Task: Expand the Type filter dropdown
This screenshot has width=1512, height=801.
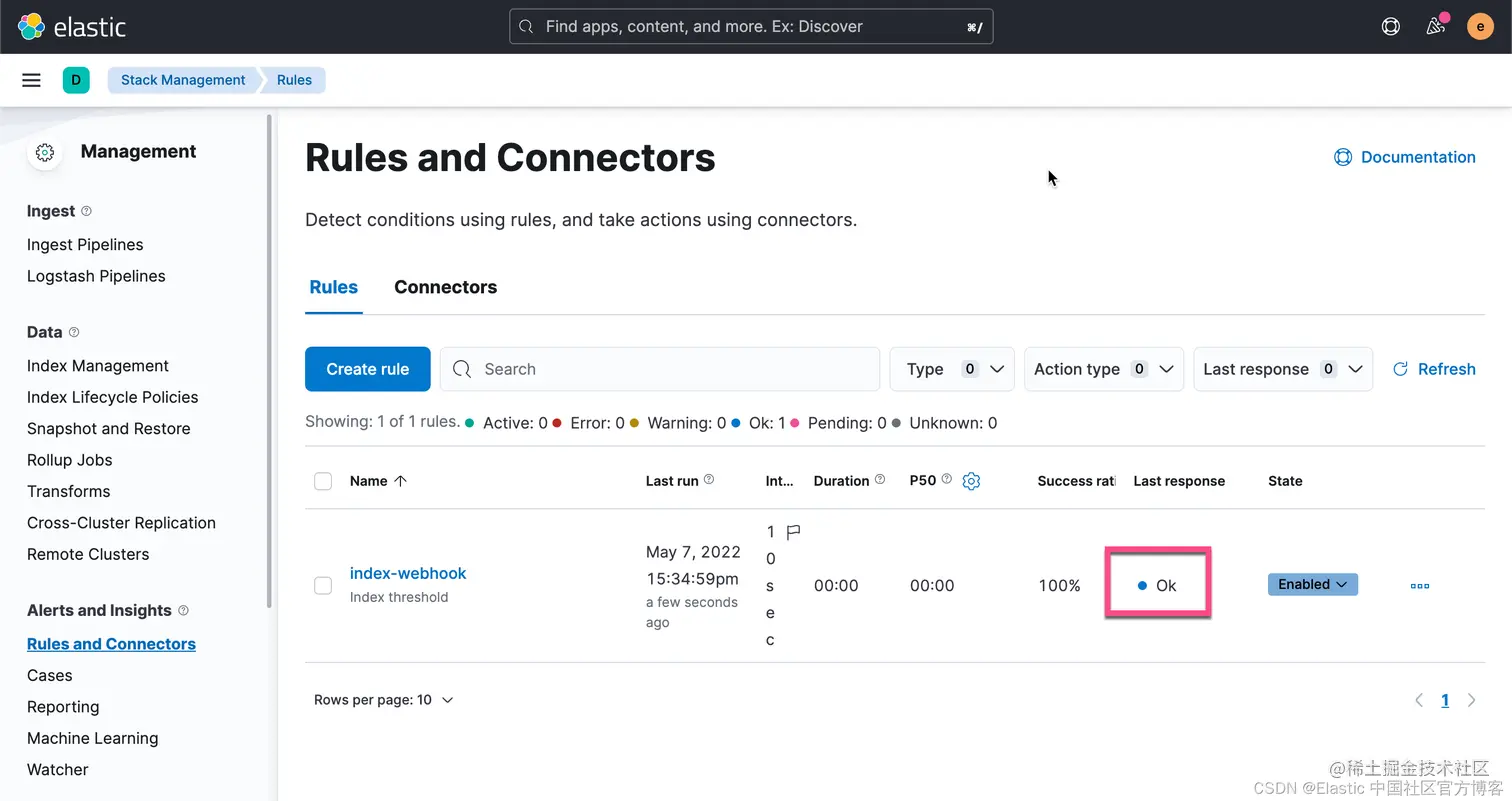Action: click(952, 369)
